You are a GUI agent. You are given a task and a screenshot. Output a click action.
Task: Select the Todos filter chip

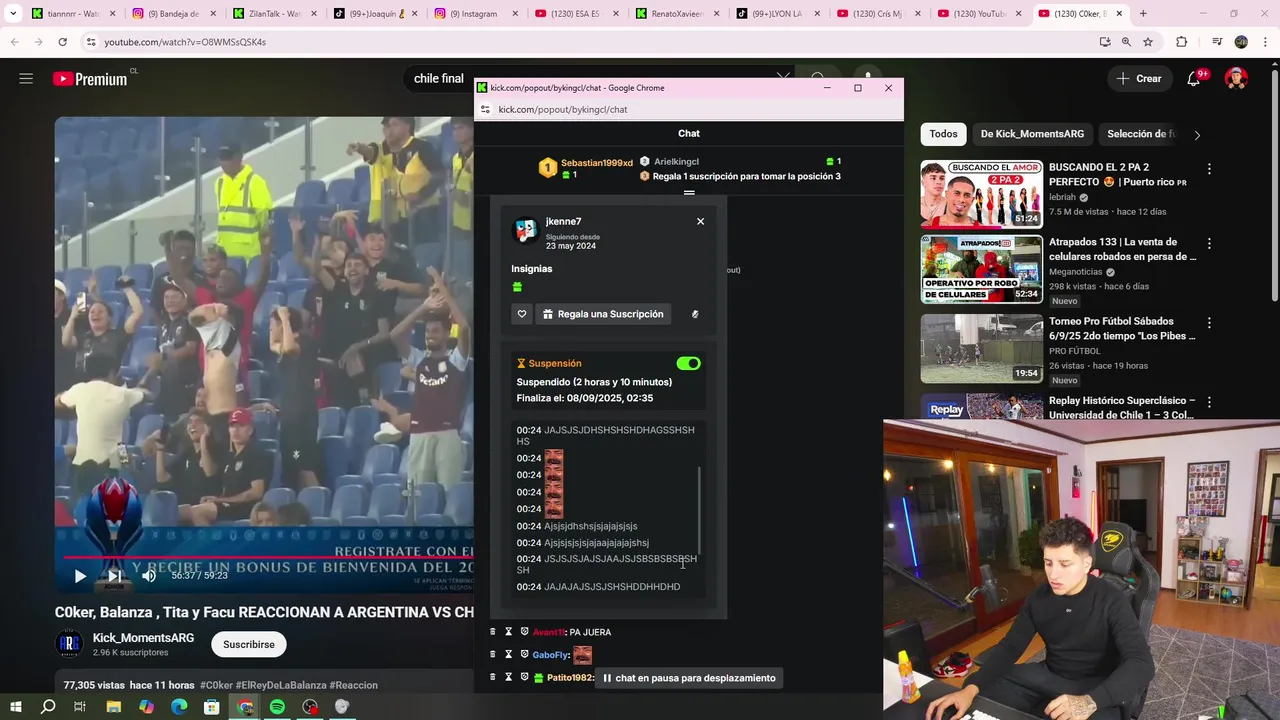[x=943, y=134]
